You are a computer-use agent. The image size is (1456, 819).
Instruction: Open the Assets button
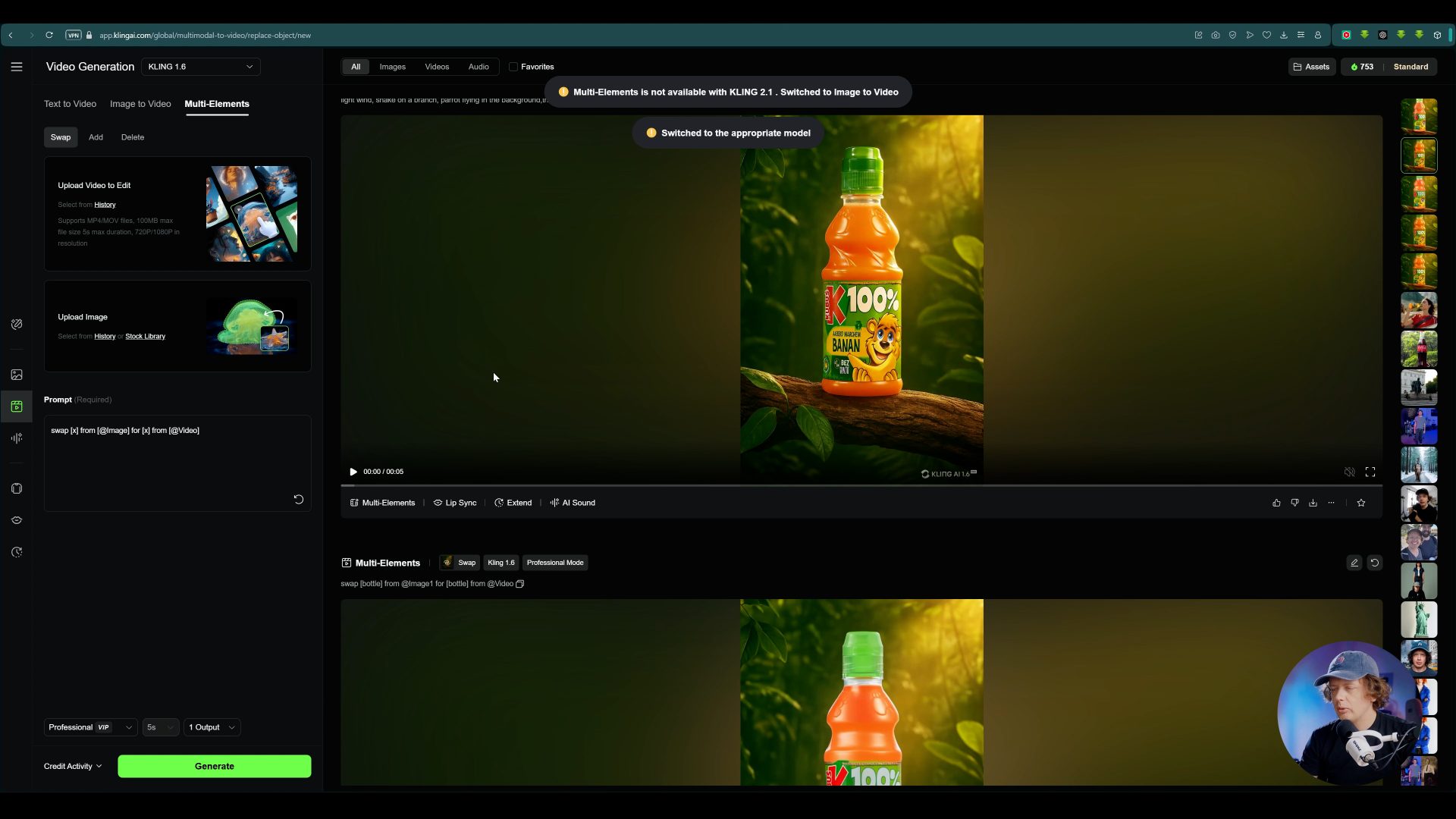pyautogui.click(x=1312, y=67)
